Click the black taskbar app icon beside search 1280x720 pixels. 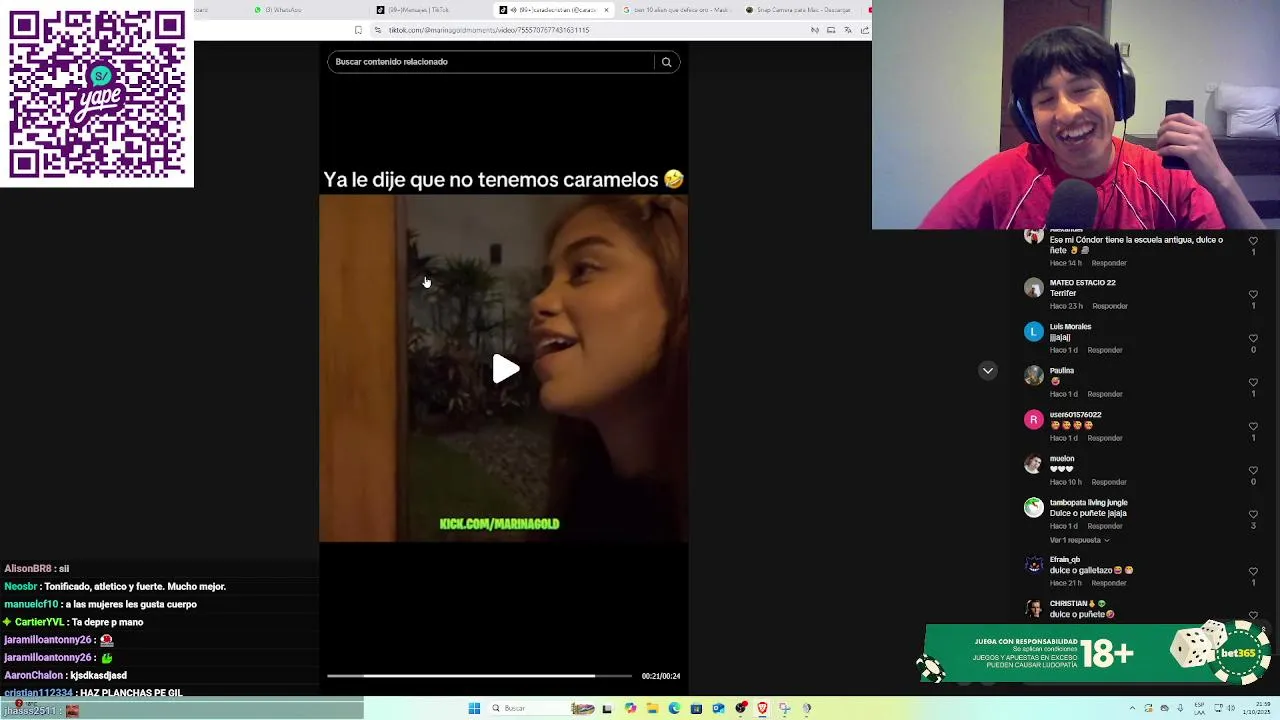pos(607,708)
